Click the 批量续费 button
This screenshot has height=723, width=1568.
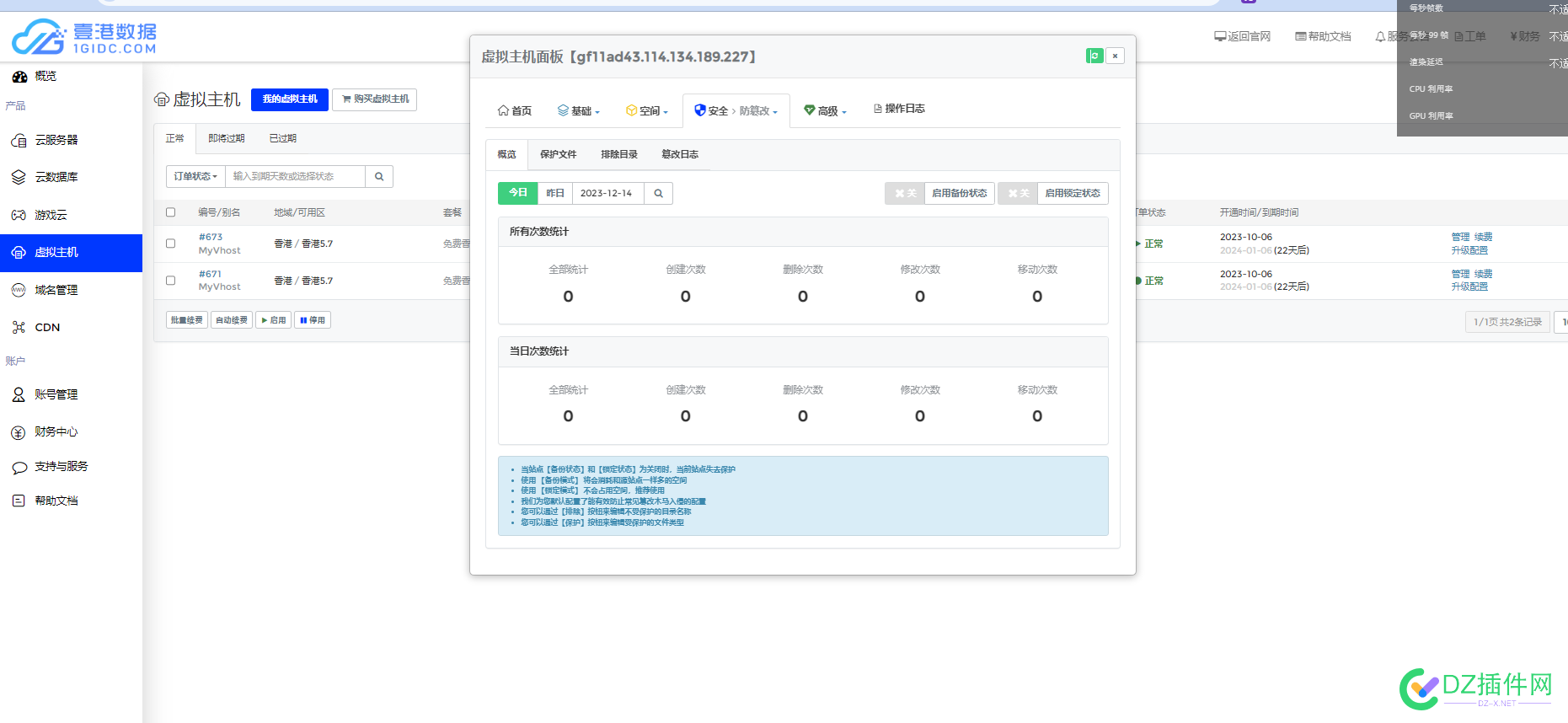(x=187, y=320)
